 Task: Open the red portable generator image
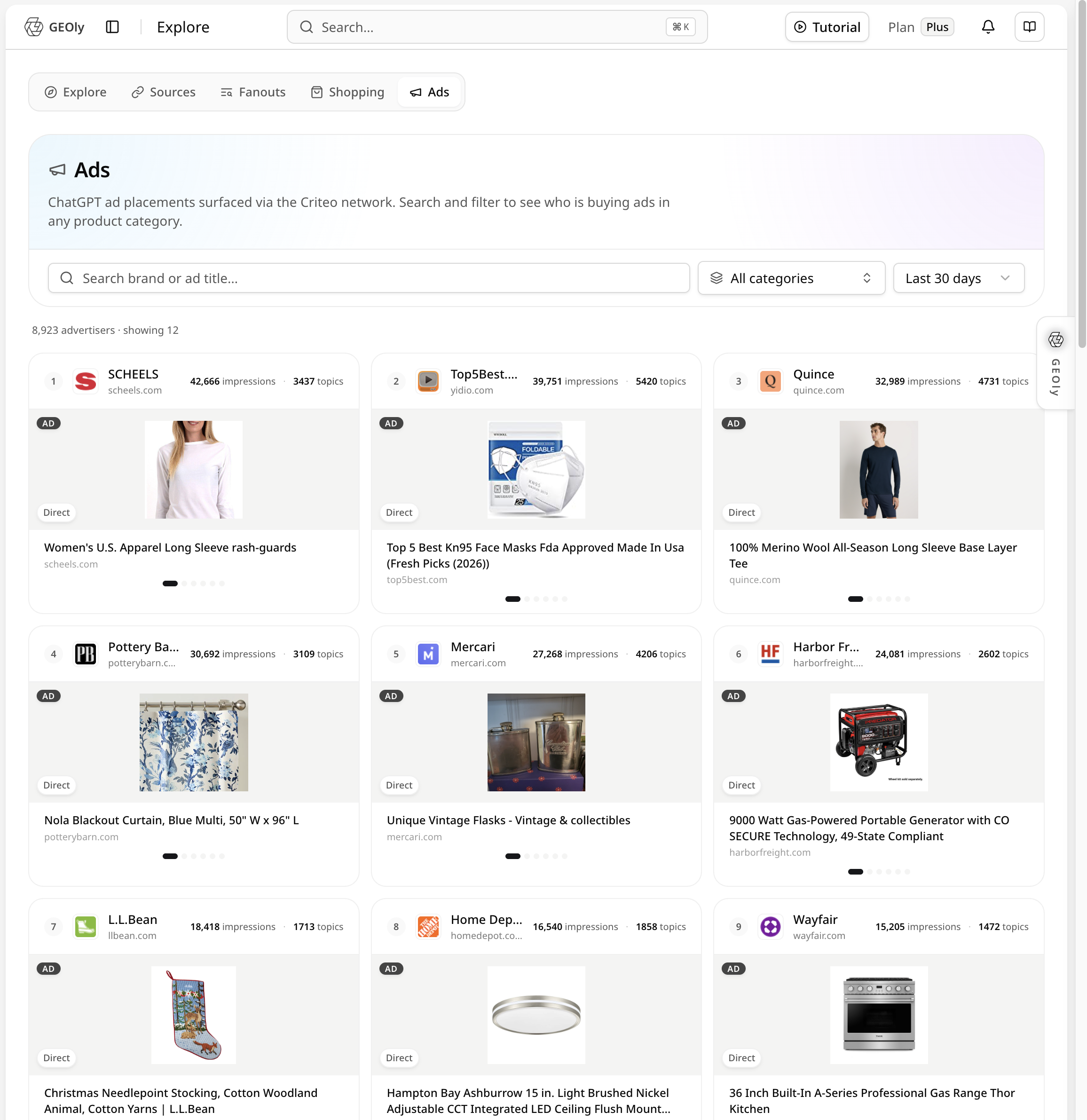point(878,742)
